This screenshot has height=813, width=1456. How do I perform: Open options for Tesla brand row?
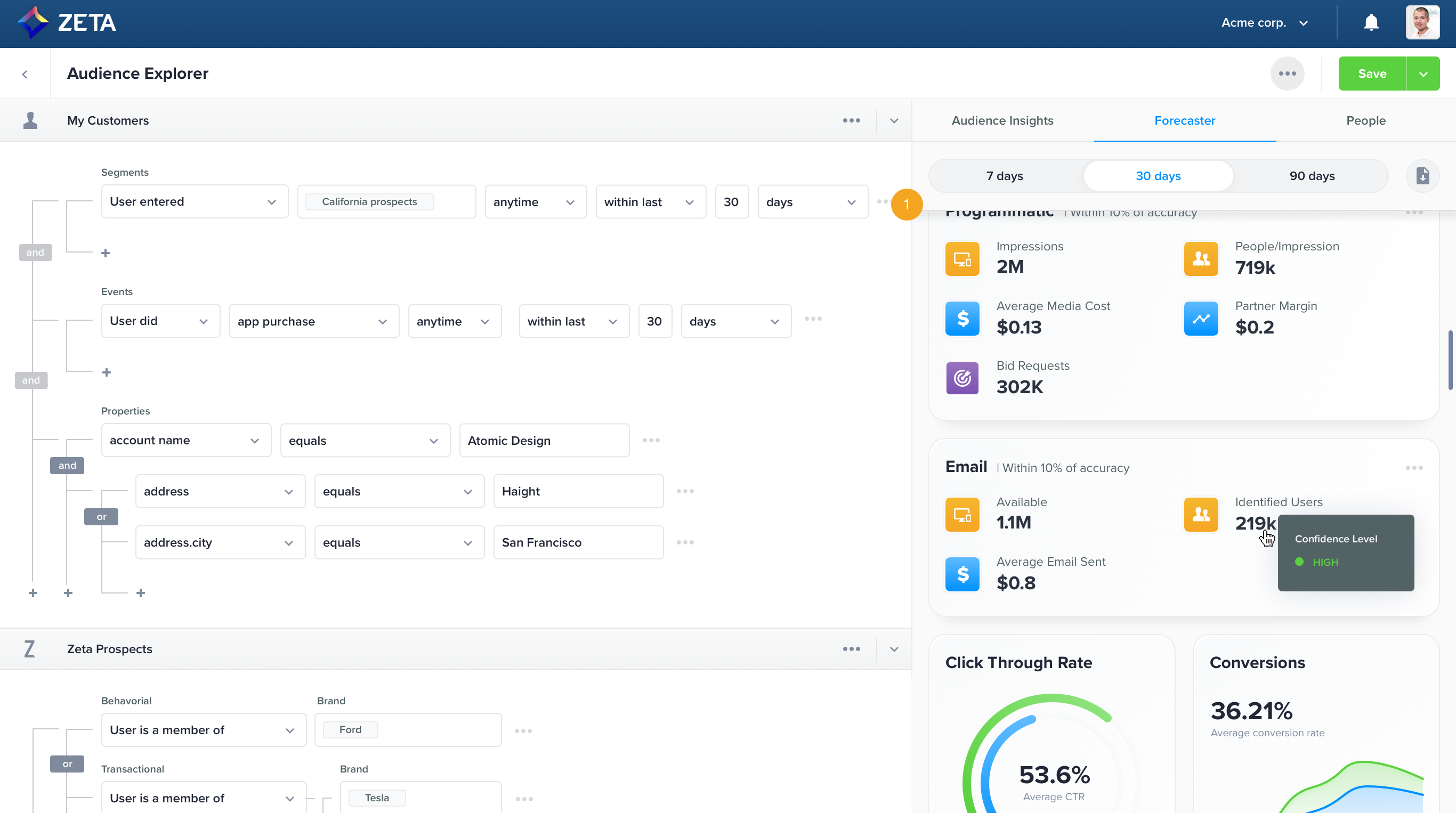pos(524,799)
